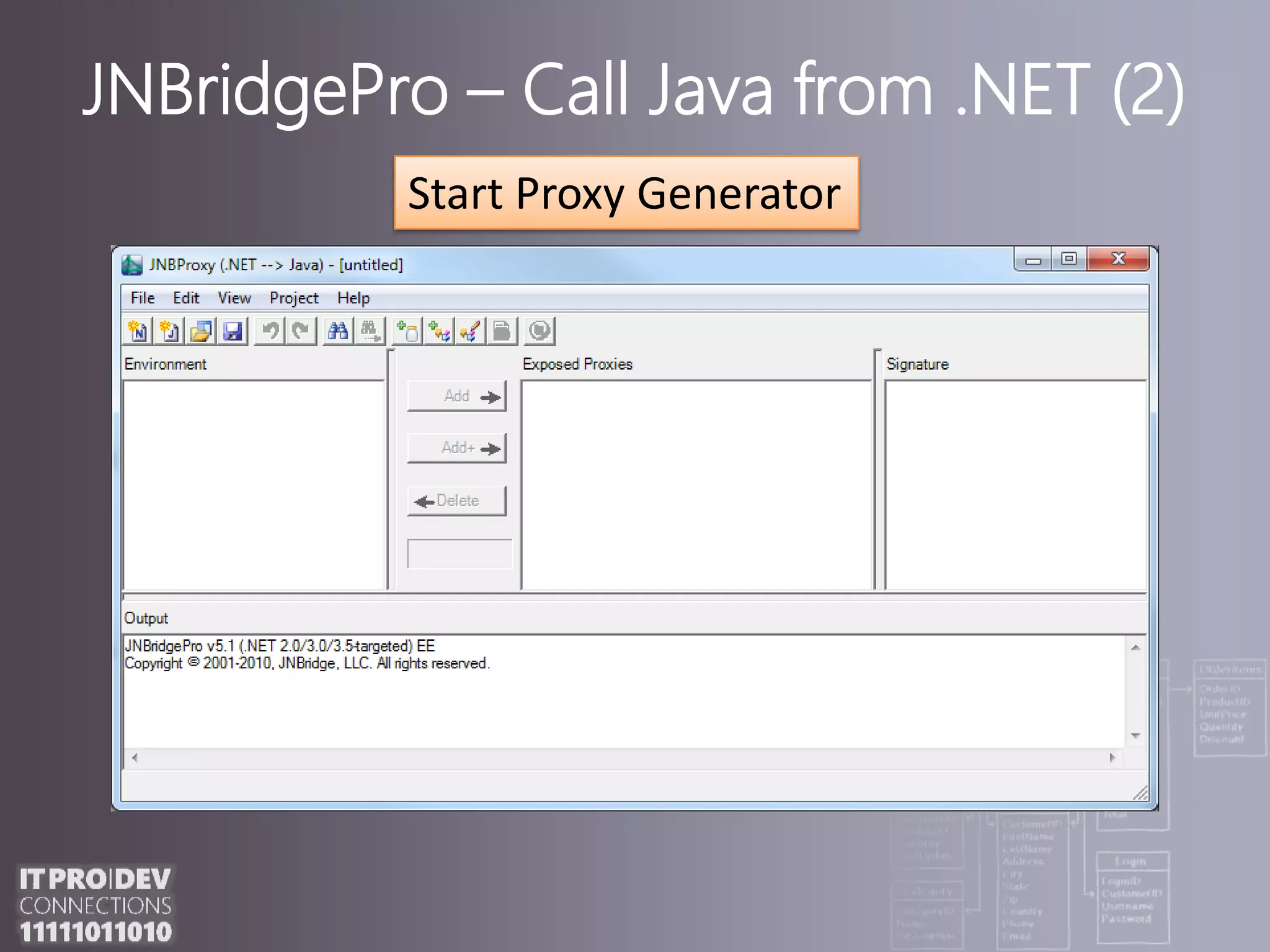Click the Output scrollbar down arrow

point(1135,736)
